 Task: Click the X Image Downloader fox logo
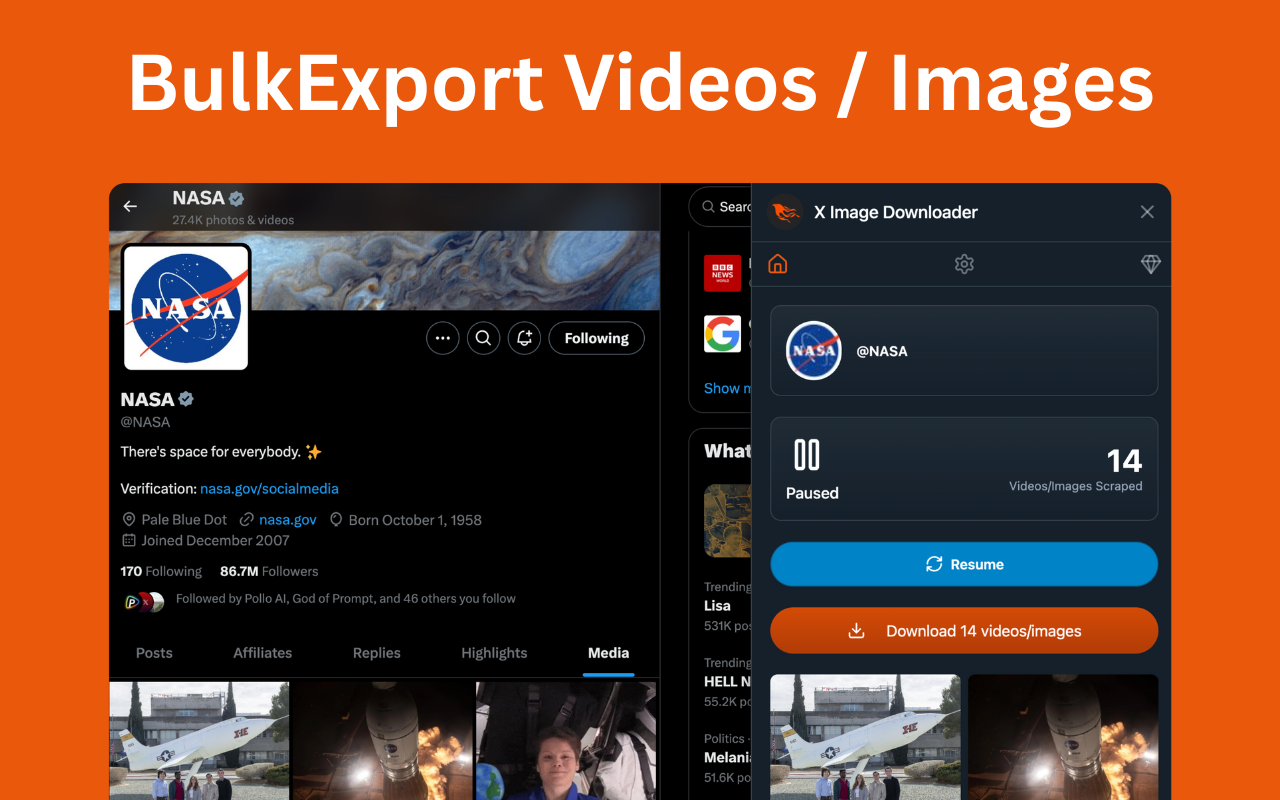786,212
